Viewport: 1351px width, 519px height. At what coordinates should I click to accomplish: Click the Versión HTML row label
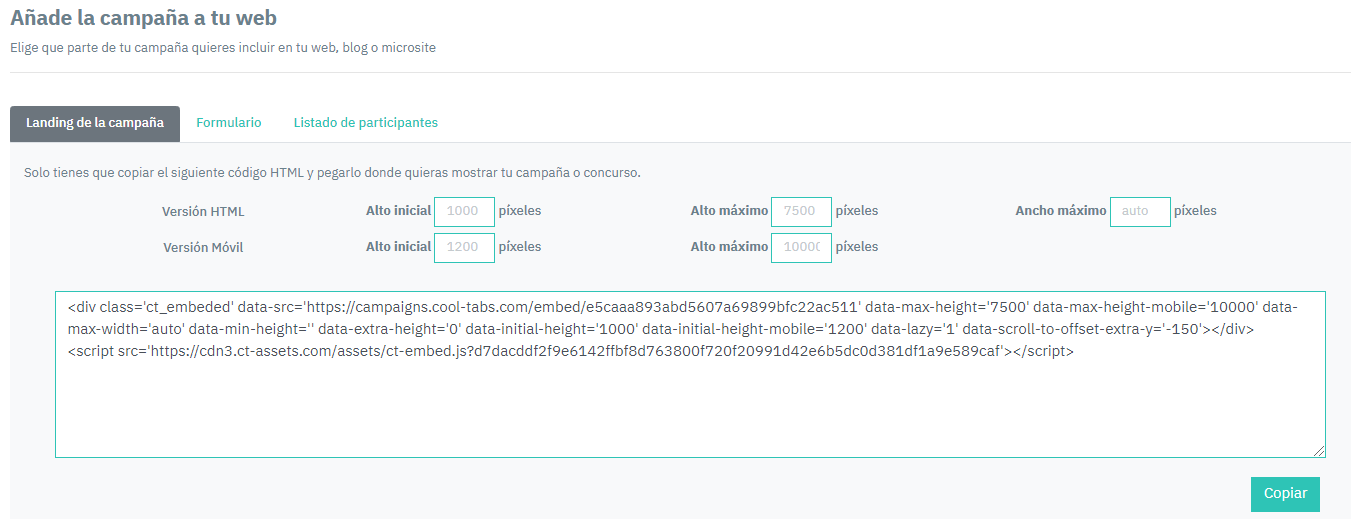[203, 212]
